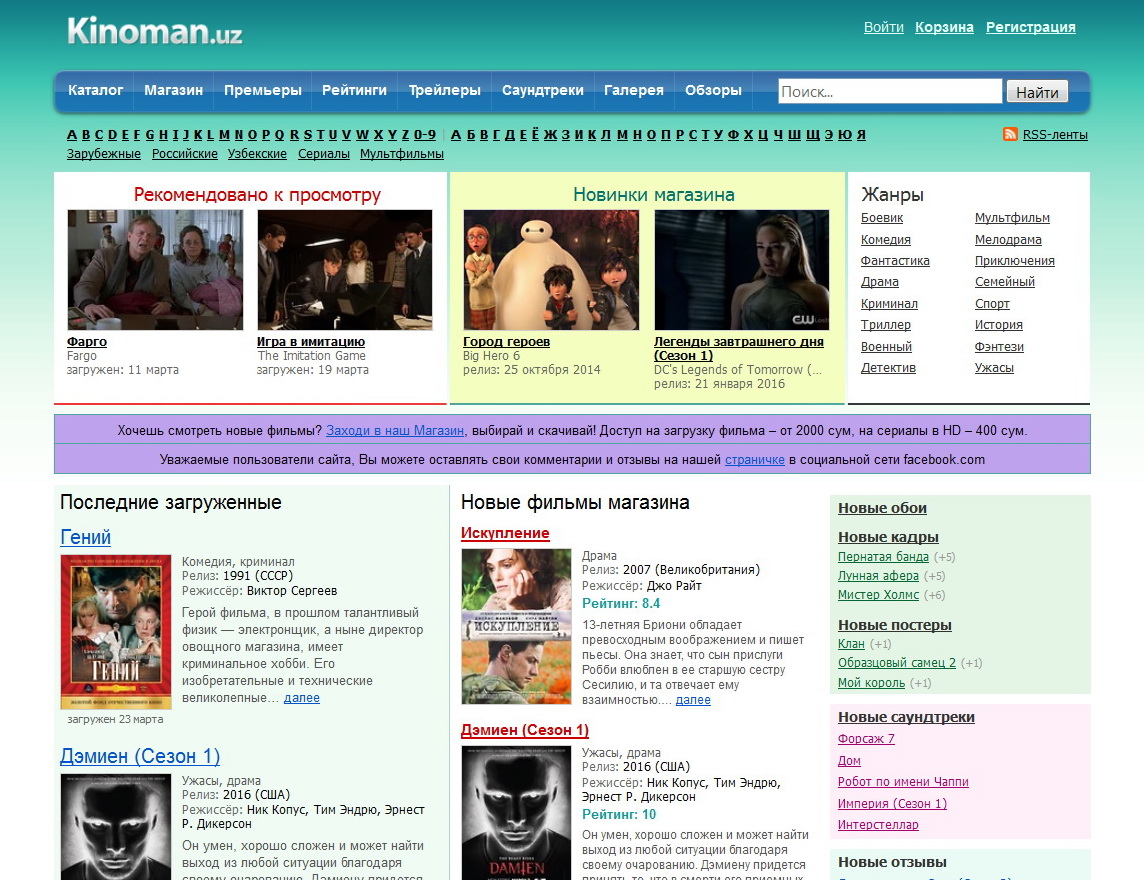Filter films by 0-9 index
The image size is (1144, 880).
(425, 134)
